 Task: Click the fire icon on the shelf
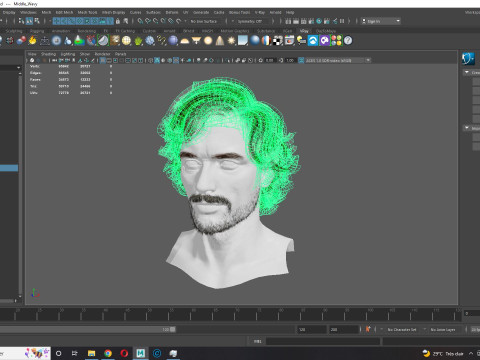32,41
